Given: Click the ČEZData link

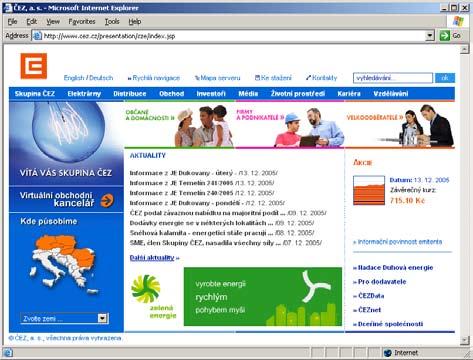Looking at the screenshot, I should (369, 296).
